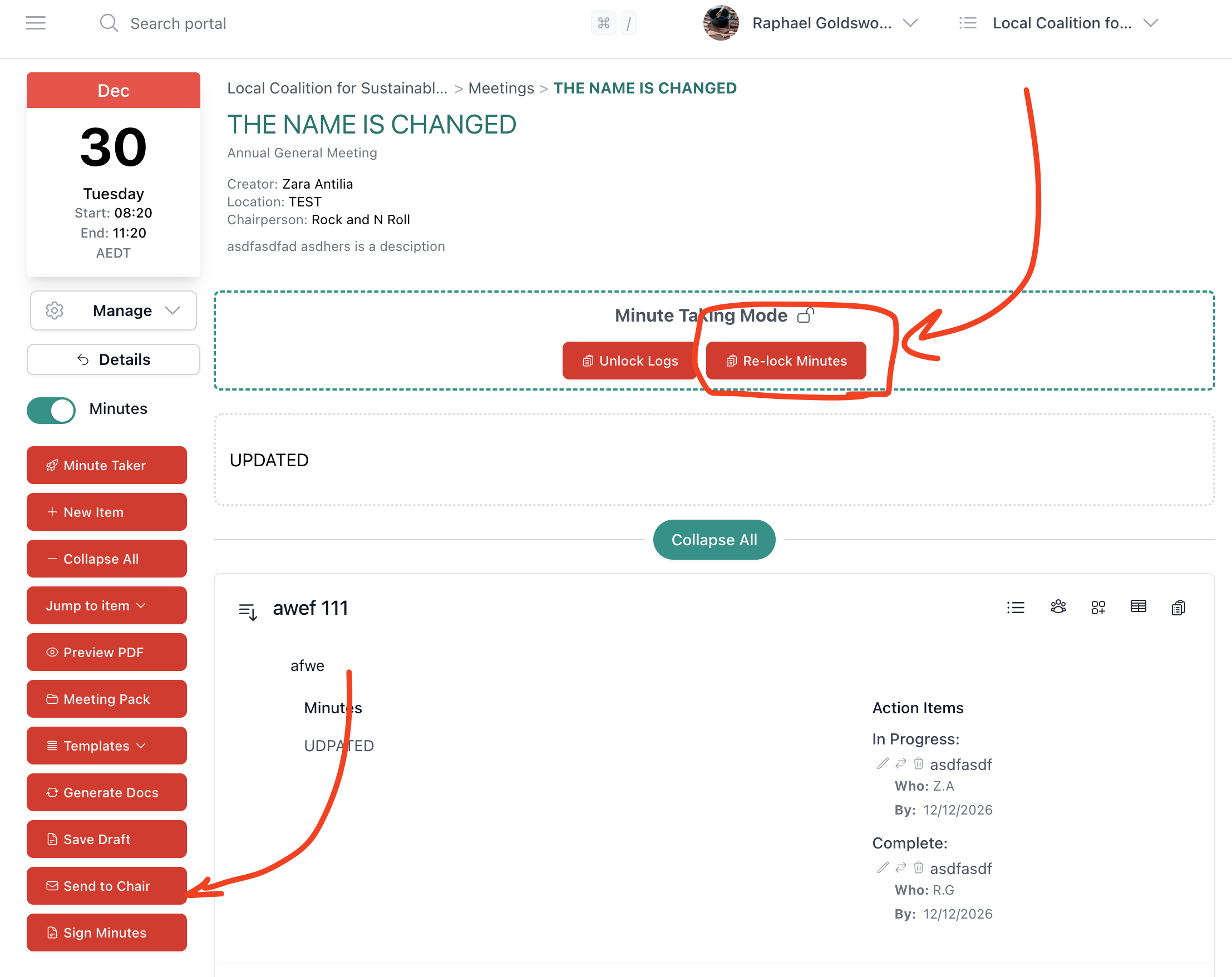The width and height of the screenshot is (1232, 977).
Task: Click the hamburger menu icon
Action: (36, 23)
